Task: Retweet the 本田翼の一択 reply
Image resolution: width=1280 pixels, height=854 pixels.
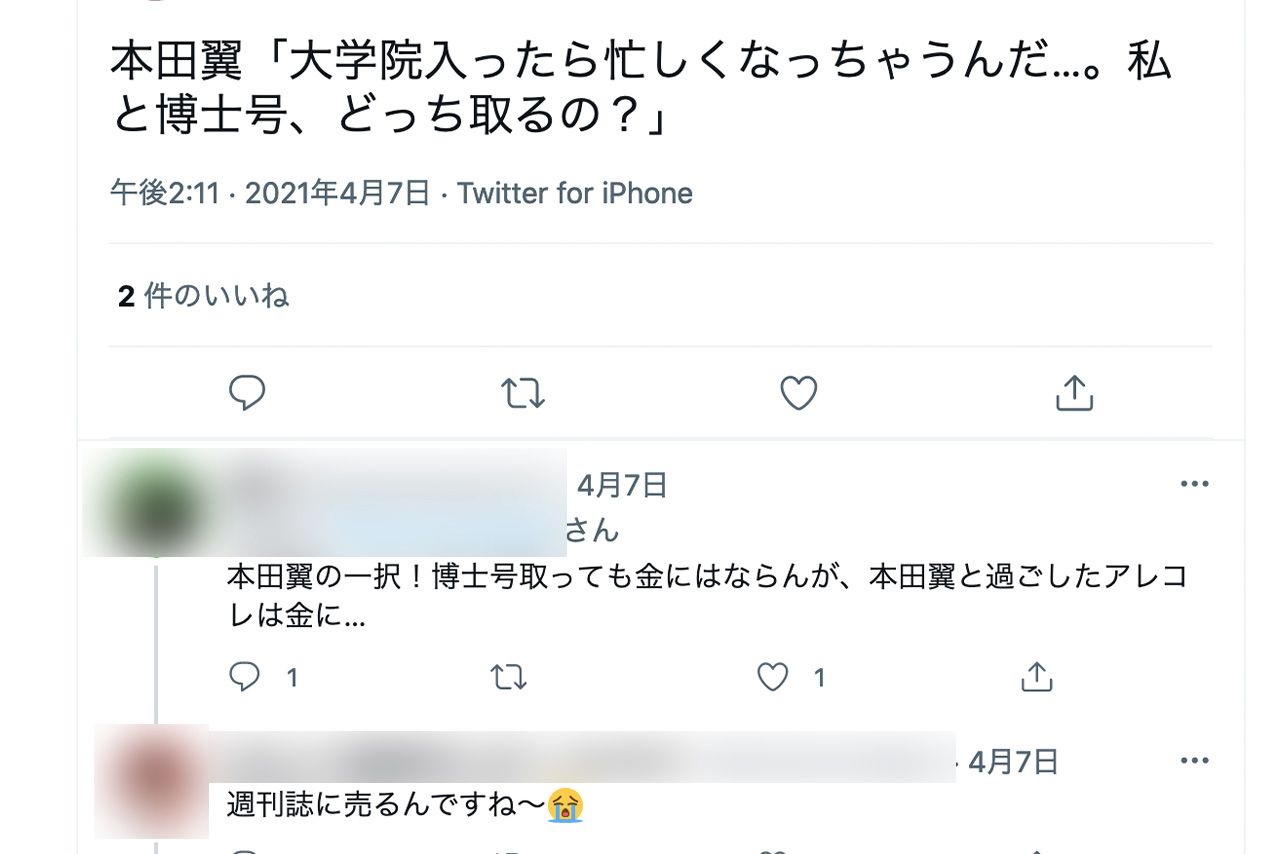Action: (510, 677)
